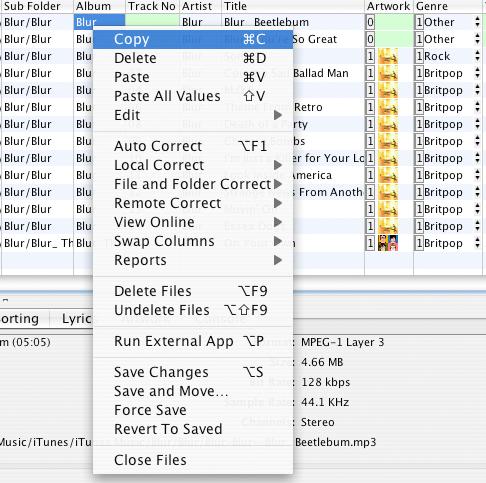This screenshot has height=483, width=486.
Task: Click the 'Blur/Blur_ Th' sub folder cell
Action: pos(37,243)
